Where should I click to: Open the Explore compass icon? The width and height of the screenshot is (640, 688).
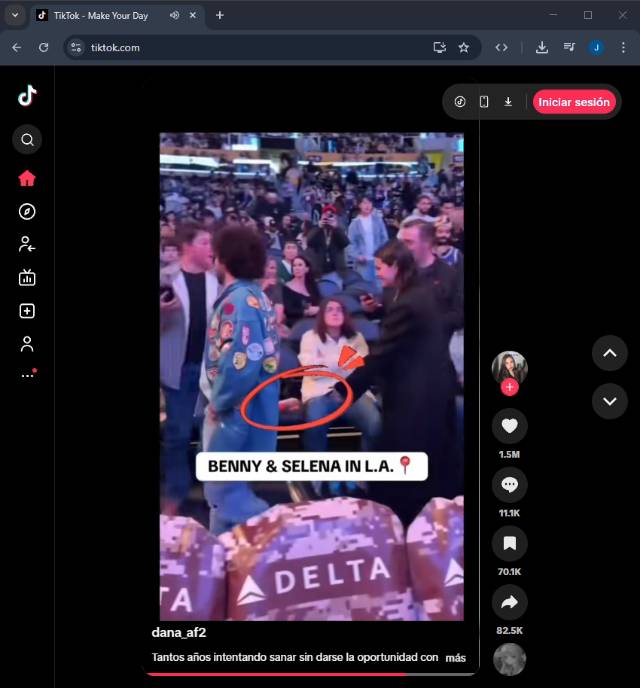click(x=27, y=211)
